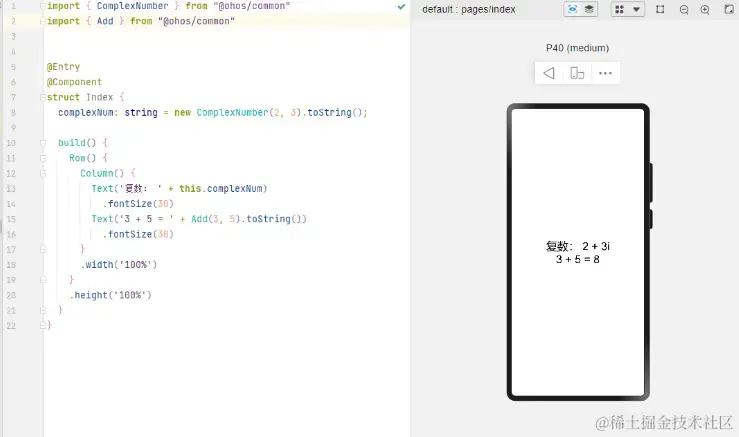Toggle the component inspector eye icon
This screenshot has width=739, height=437.
(x=572, y=9)
